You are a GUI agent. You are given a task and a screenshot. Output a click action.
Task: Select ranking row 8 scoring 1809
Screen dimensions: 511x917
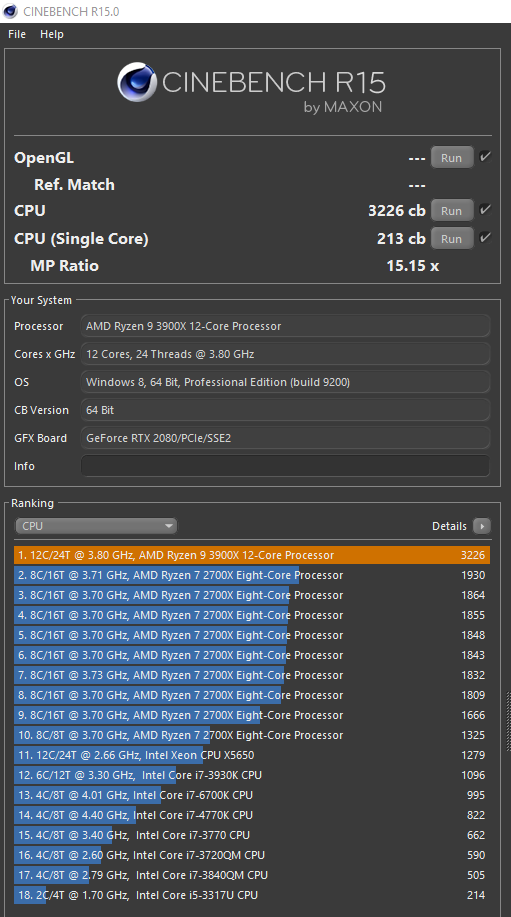[252, 695]
